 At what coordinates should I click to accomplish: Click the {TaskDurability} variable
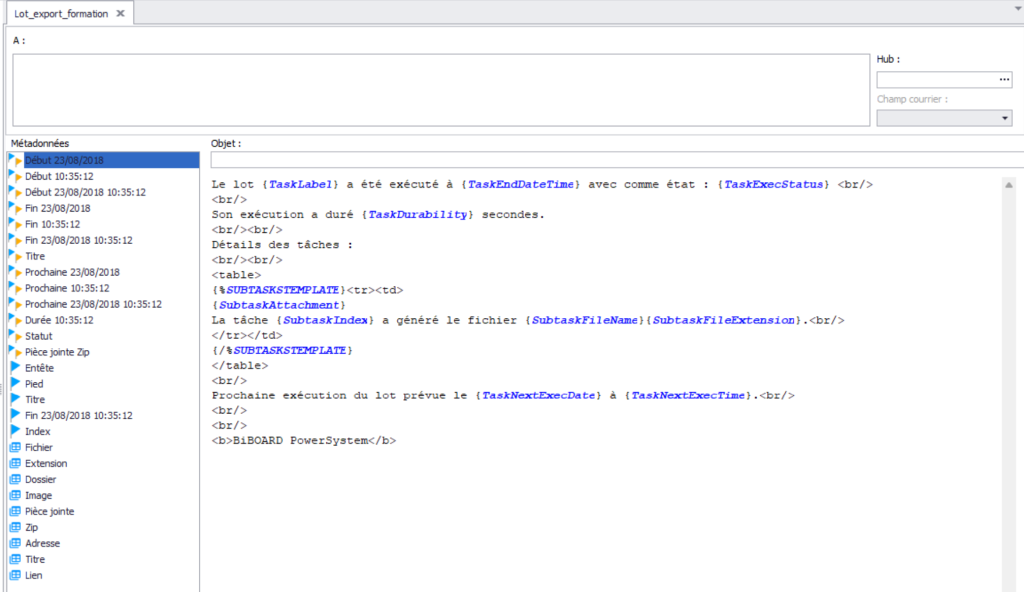[x=417, y=214]
